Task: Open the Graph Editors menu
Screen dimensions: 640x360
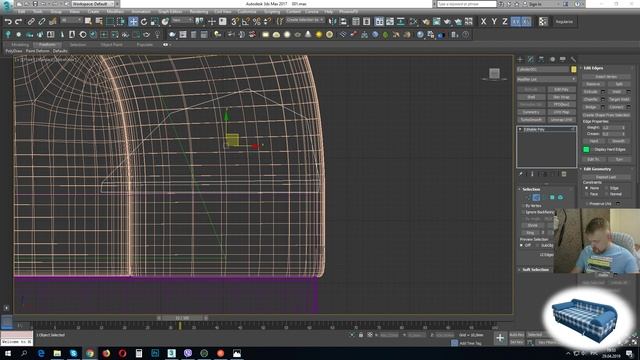Action: (x=170, y=12)
